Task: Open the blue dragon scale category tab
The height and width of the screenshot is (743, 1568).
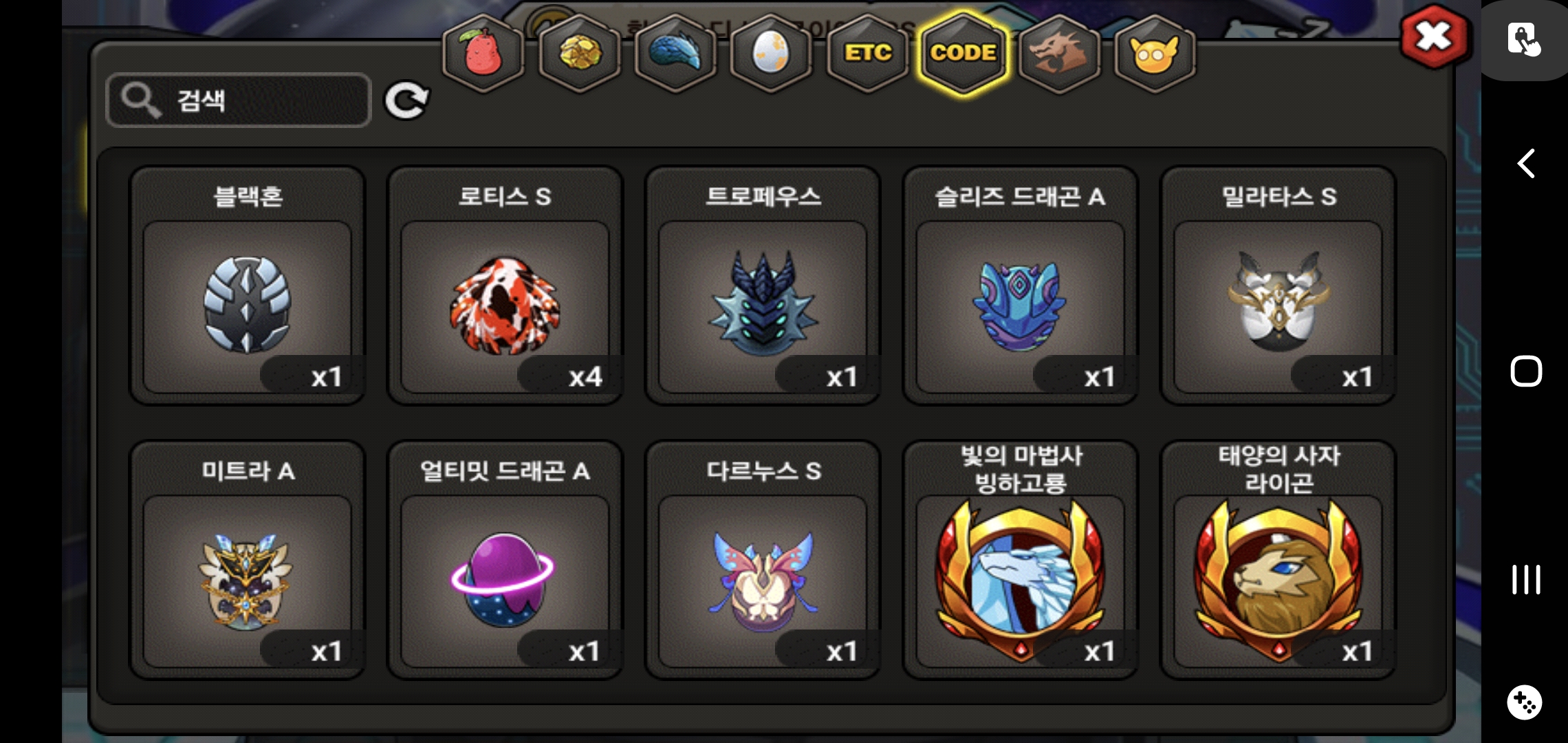Action: (675, 53)
